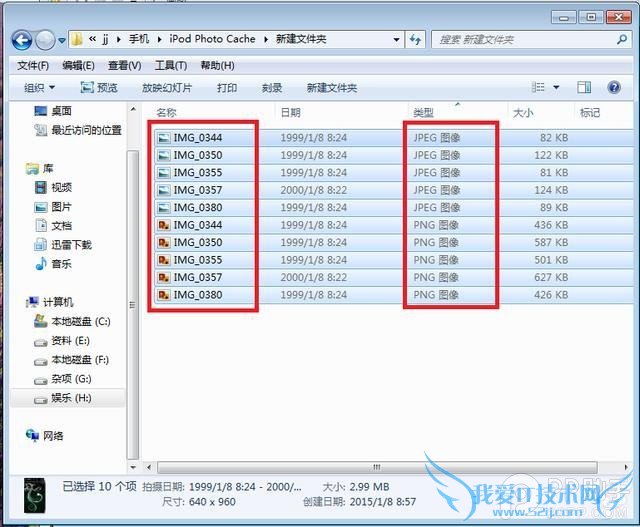Open the view options dropdown arrow
640x527 pixels.
pos(556,87)
